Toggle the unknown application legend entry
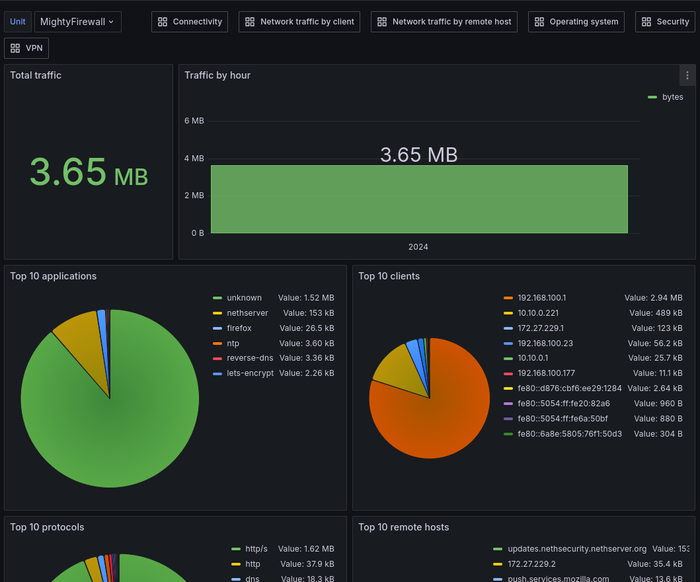This screenshot has height=582, width=700. click(244, 298)
